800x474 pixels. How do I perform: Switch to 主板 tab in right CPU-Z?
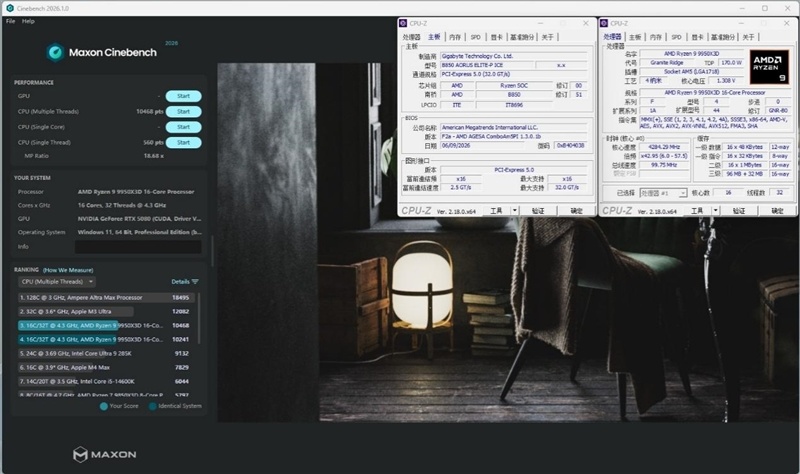coord(635,37)
